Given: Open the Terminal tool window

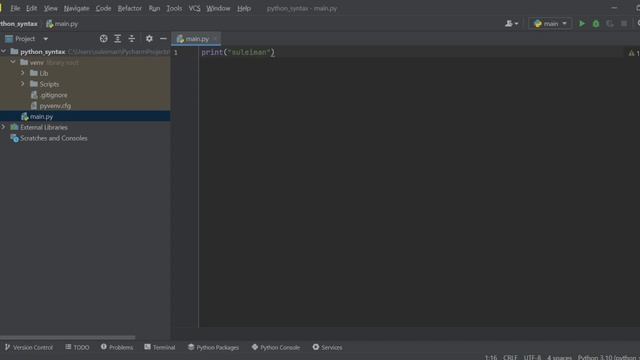Looking at the screenshot, I should 160,347.
